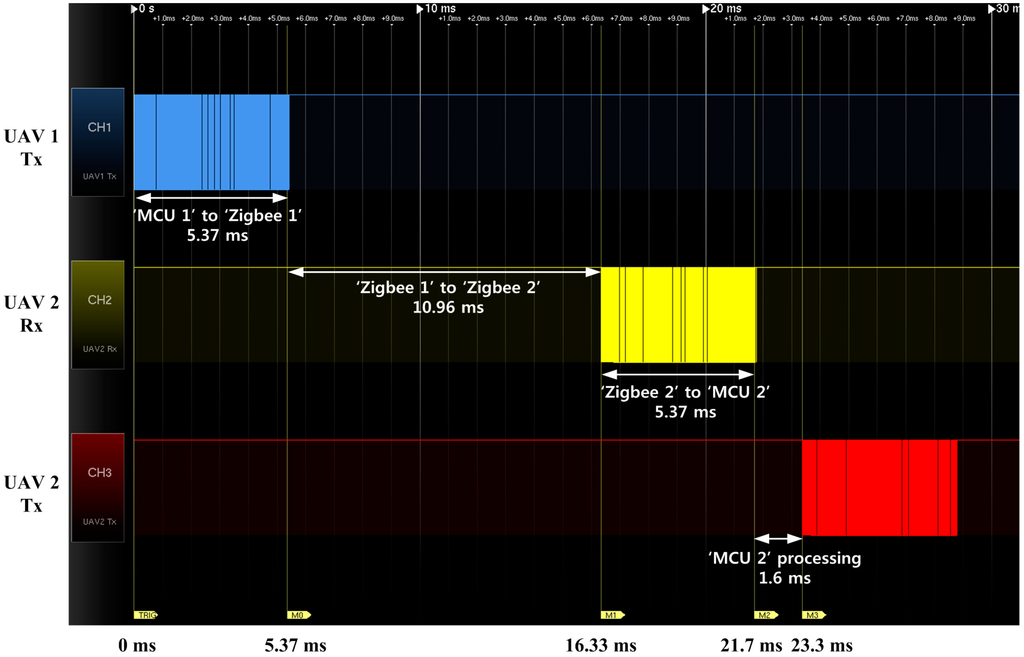Click the UAV2 Tx channel name in CH3
This screenshot has height=657, width=1024.
(x=99, y=521)
